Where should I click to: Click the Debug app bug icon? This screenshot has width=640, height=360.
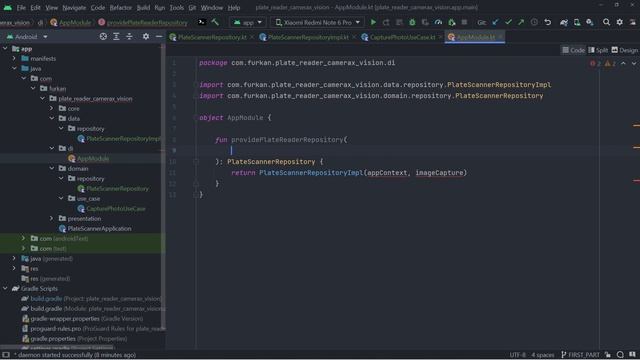[x=412, y=22]
